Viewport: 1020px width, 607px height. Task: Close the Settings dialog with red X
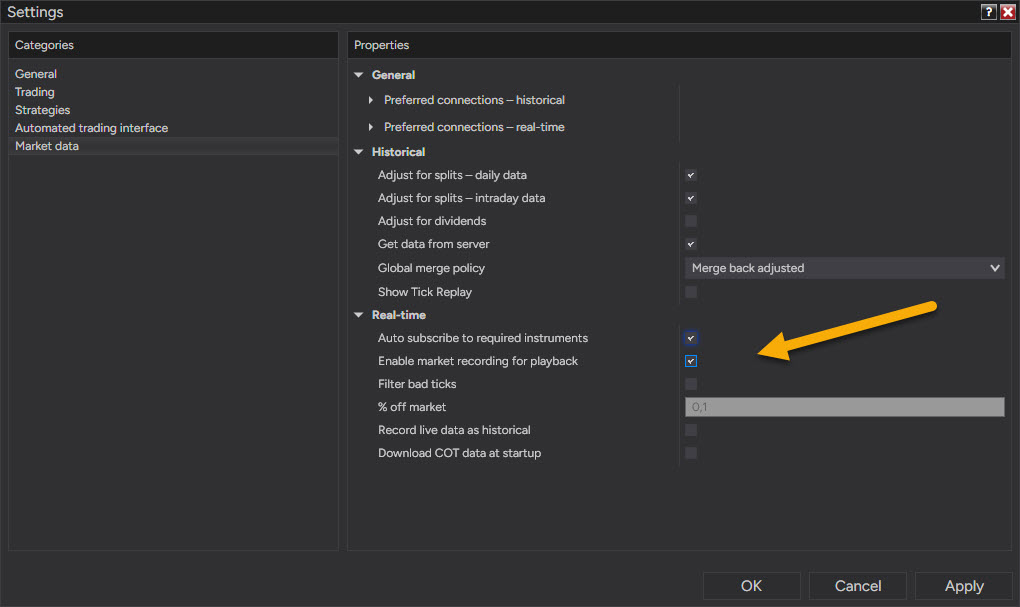(1007, 12)
